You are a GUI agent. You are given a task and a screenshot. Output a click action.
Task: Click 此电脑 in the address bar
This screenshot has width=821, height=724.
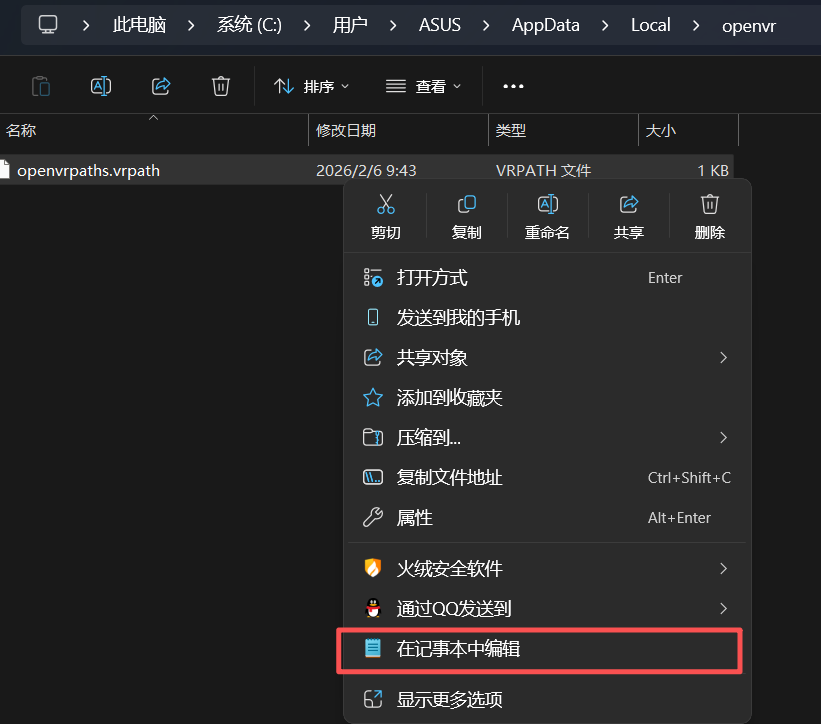[x=139, y=25]
